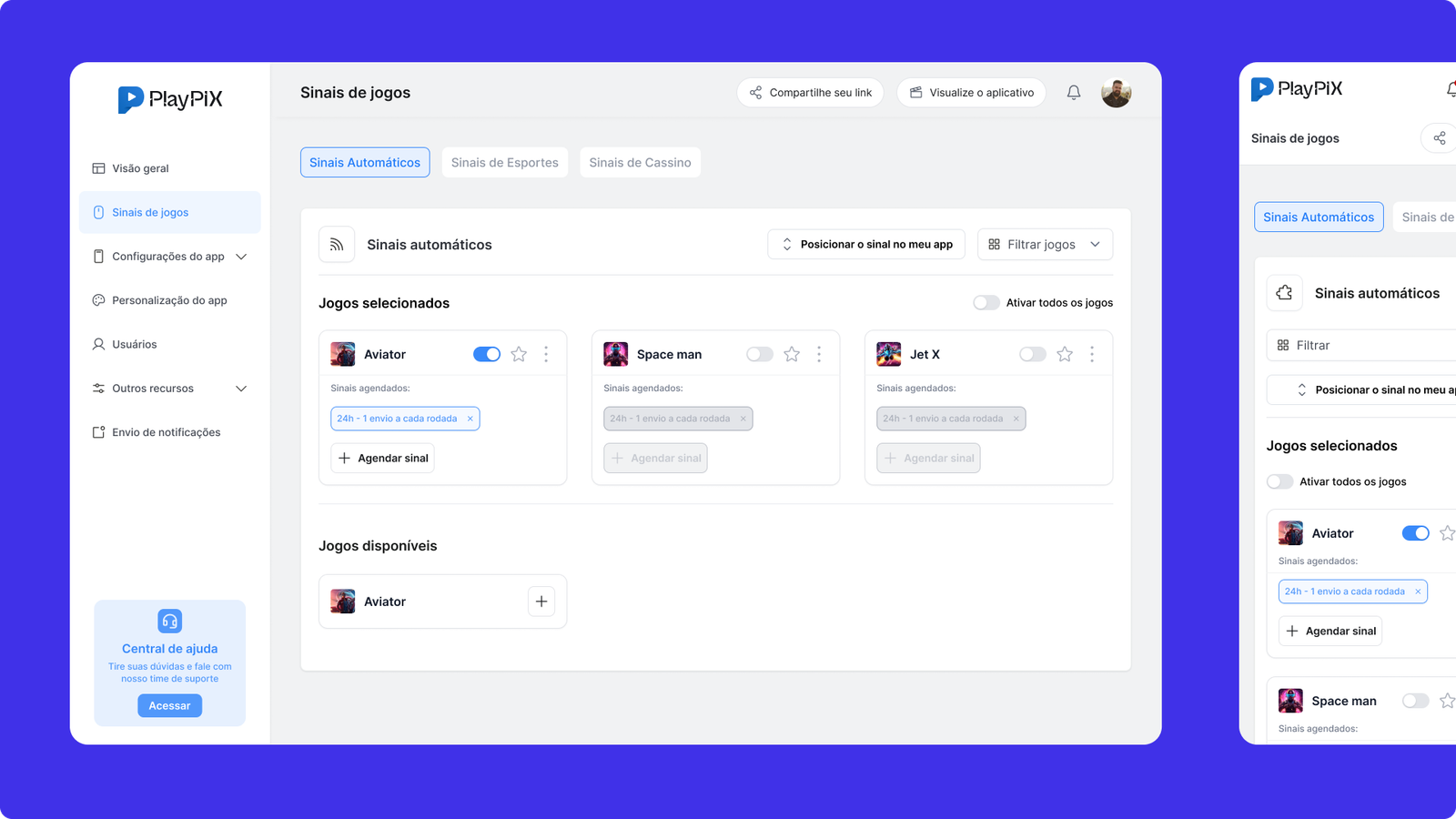
Task: Switch to Sinais de Esportes tab
Action: point(505,163)
